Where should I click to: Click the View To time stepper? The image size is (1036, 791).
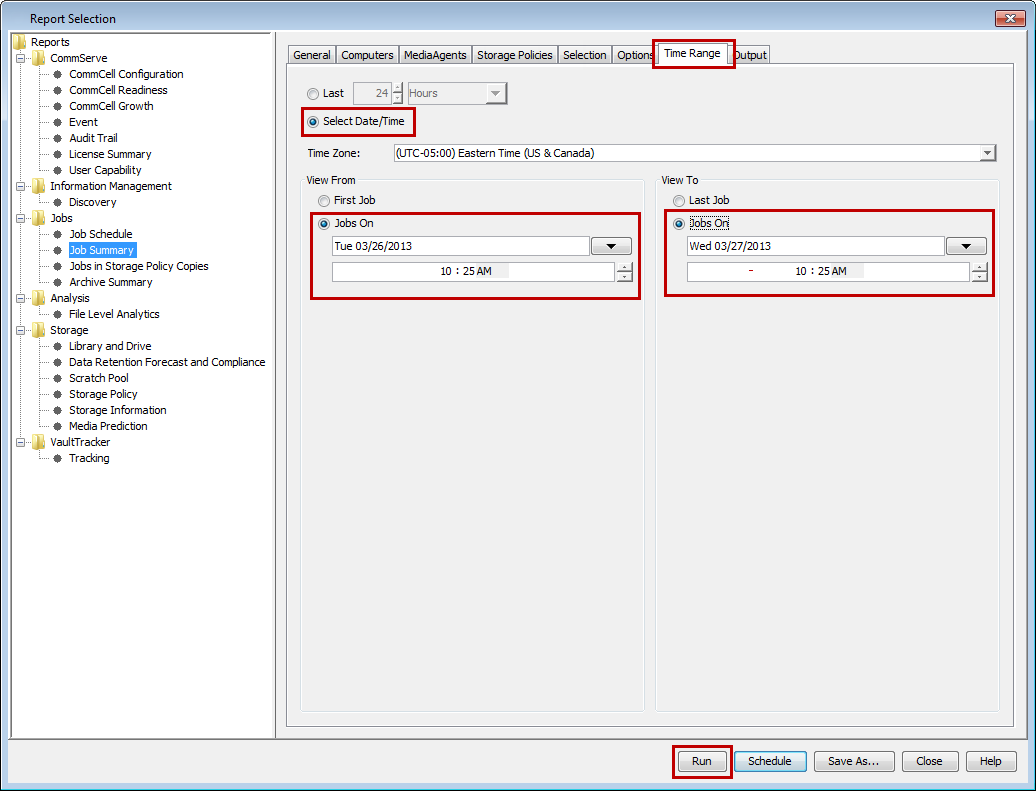point(979,272)
